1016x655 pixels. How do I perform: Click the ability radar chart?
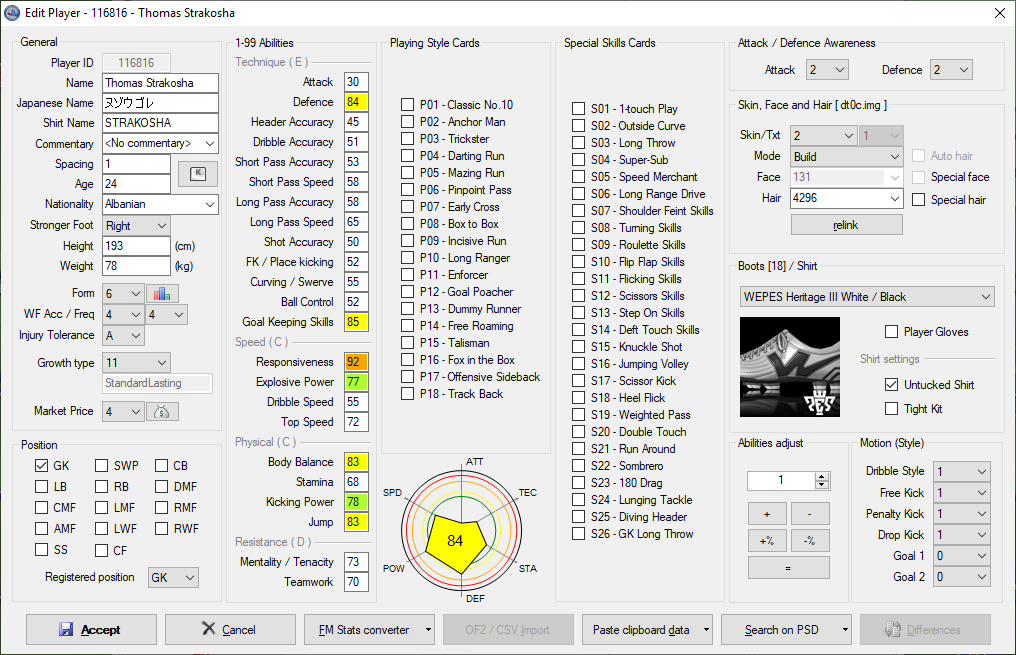(461, 530)
